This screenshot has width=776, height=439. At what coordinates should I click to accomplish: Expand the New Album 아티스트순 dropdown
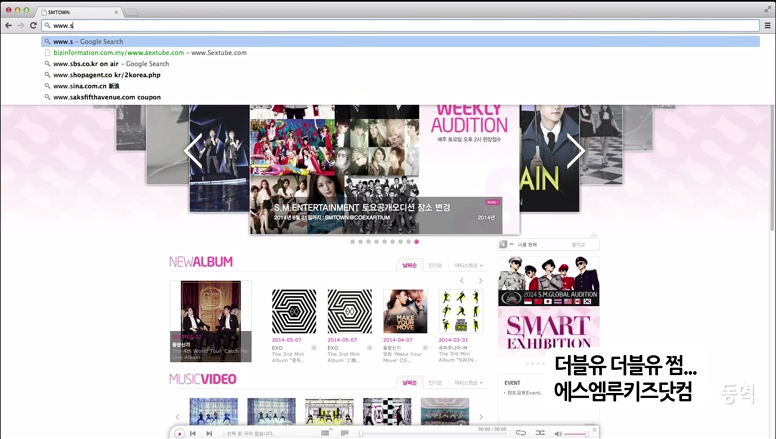[x=468, y=265]
